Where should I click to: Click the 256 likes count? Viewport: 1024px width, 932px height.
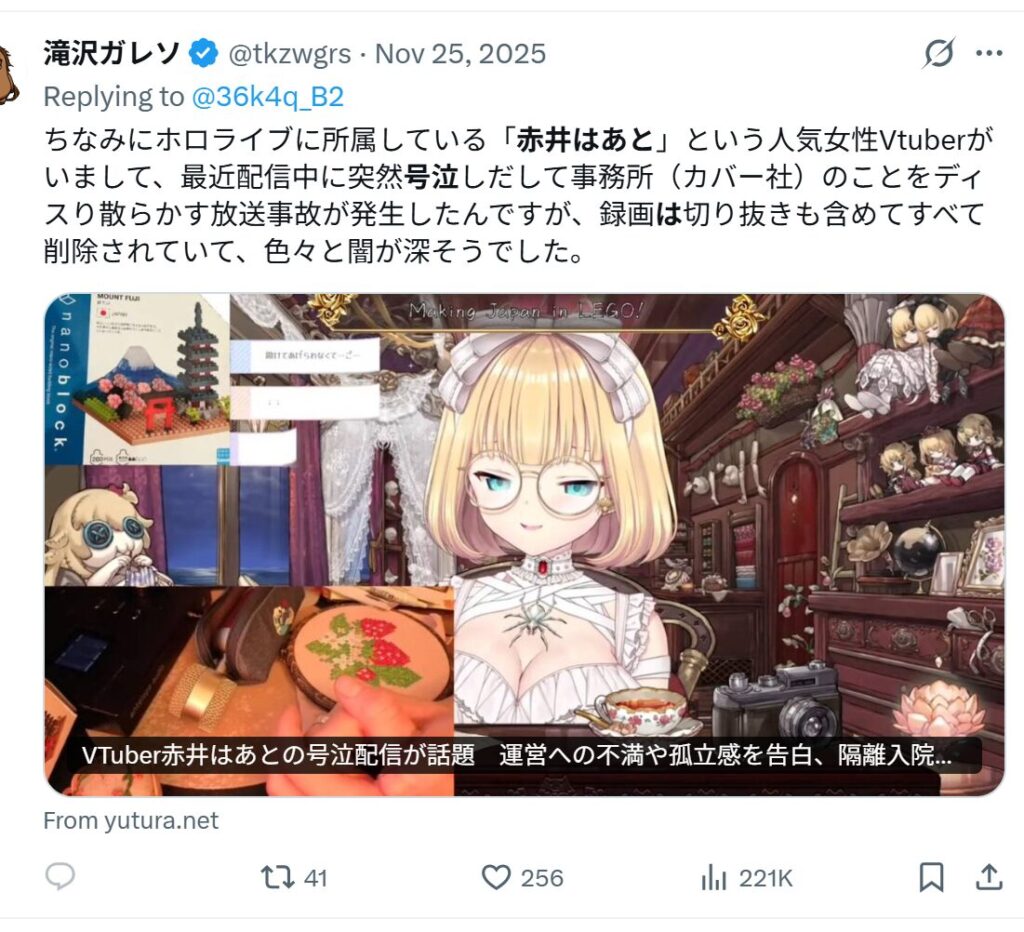tap(542, 878)
